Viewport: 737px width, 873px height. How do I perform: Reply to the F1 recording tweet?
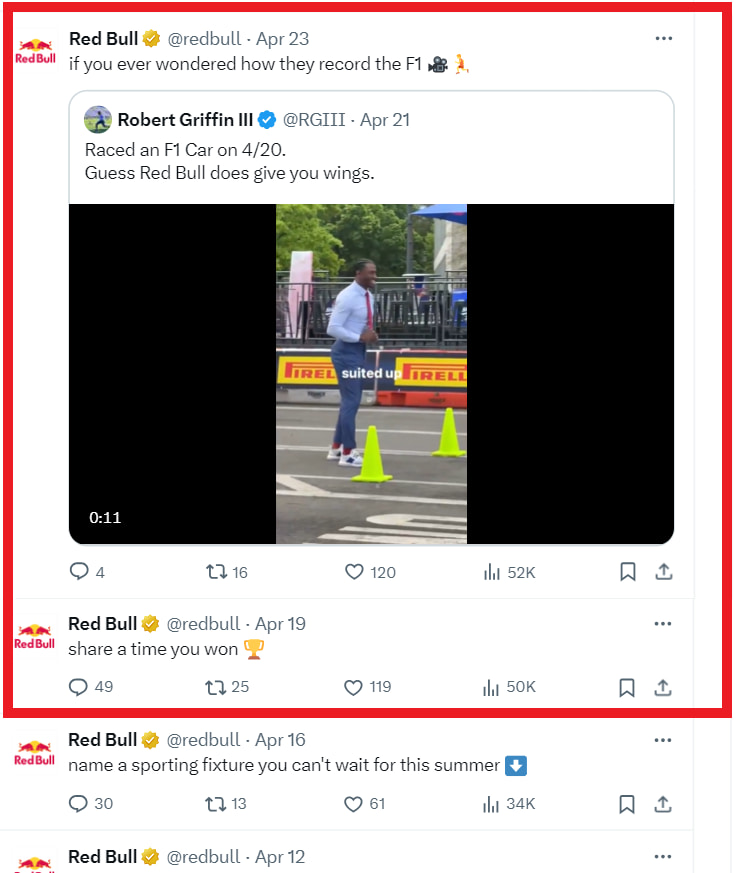pyautogui.click(x=79, y=572)
